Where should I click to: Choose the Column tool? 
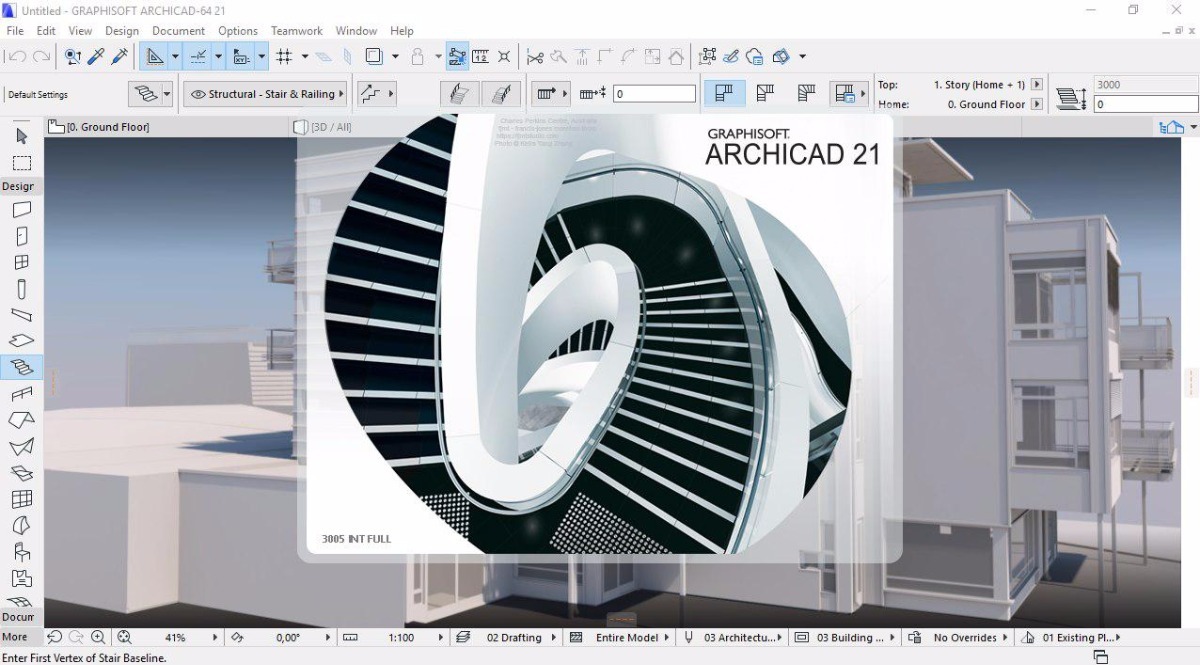(22, 289)
